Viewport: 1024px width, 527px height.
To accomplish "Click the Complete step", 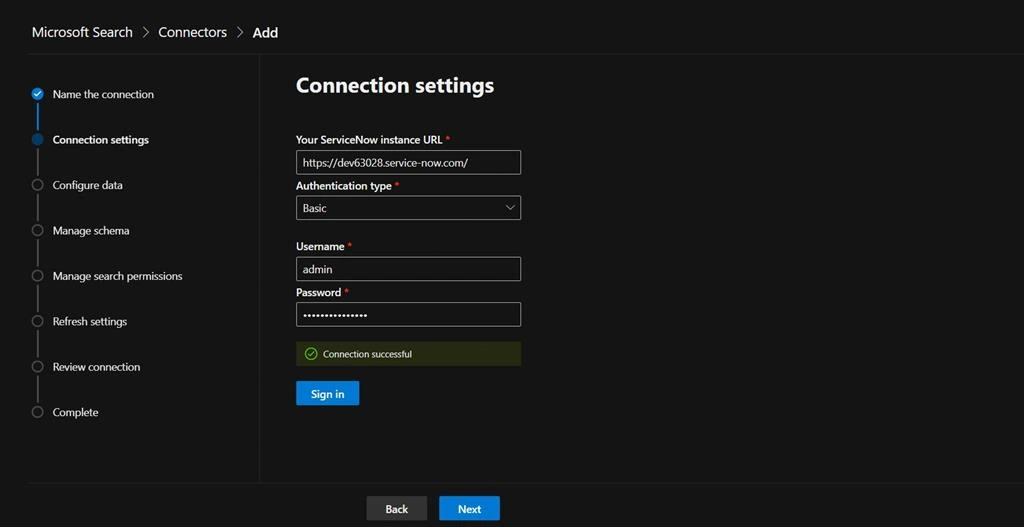I will pyautogui.click(x=75, y=412).
